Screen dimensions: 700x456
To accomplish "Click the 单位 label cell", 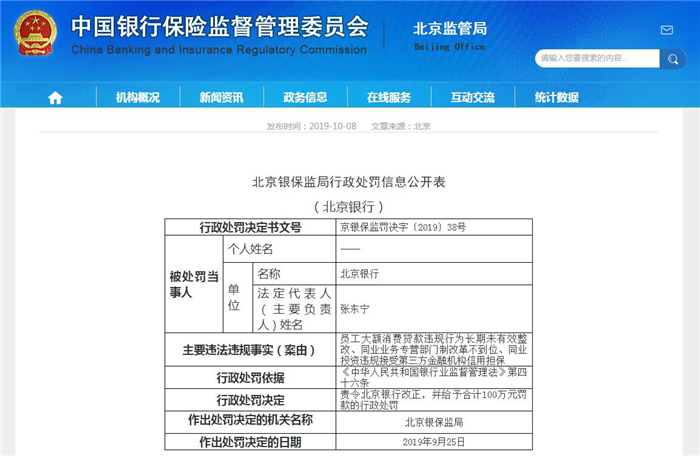I will click(238, 297).
